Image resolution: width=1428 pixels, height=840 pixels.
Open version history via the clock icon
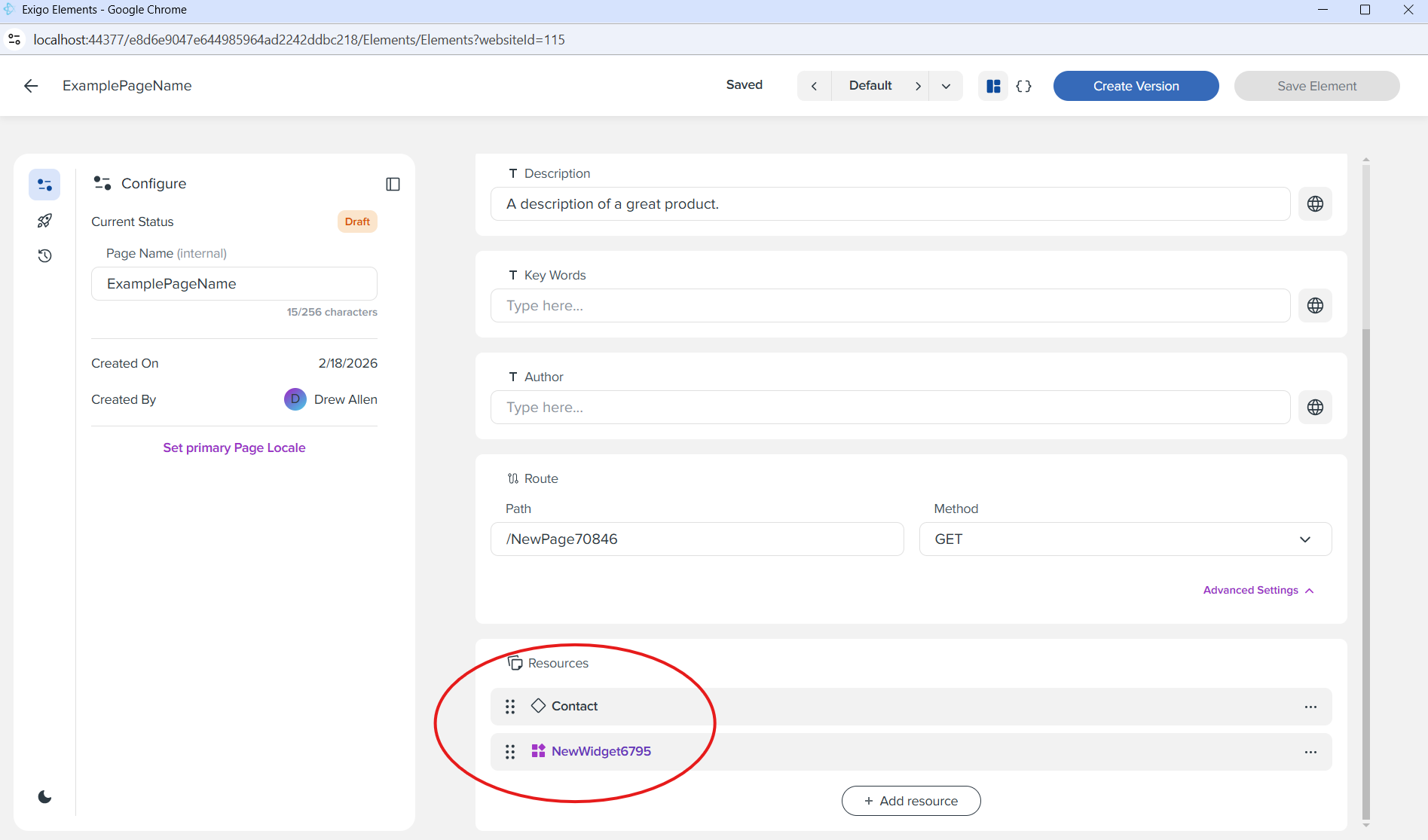click(x=44, y=256)
